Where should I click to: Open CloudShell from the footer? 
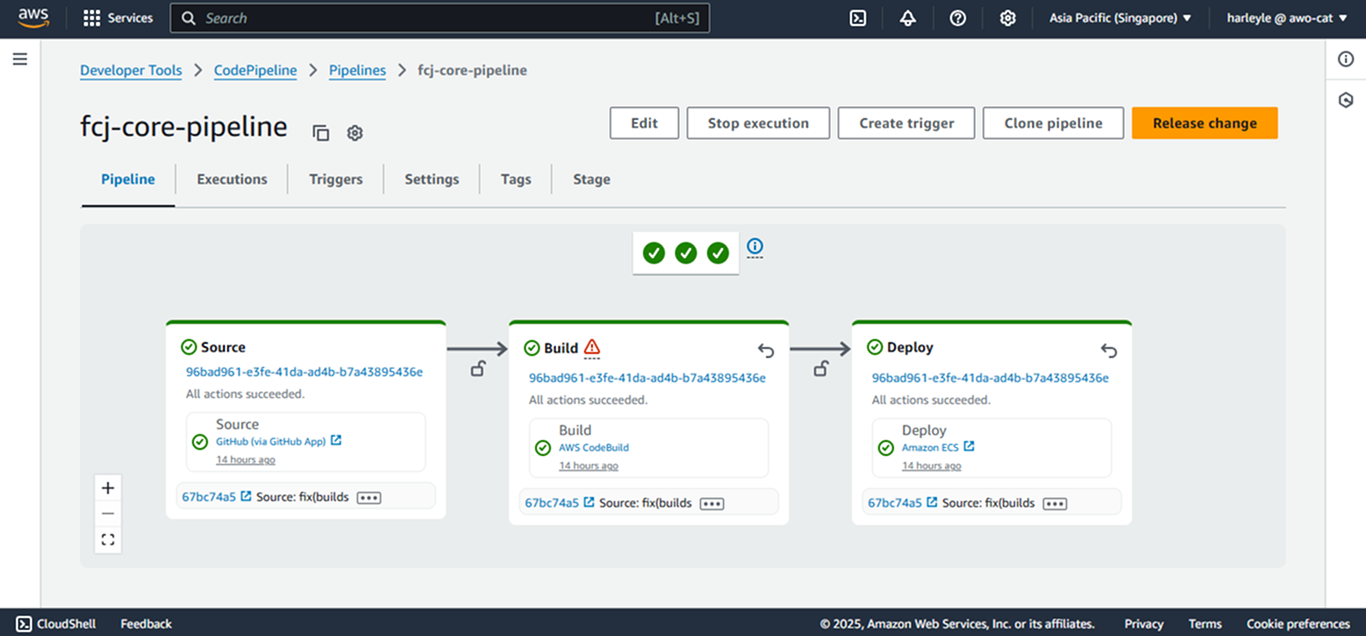click(x=56, y=624)
